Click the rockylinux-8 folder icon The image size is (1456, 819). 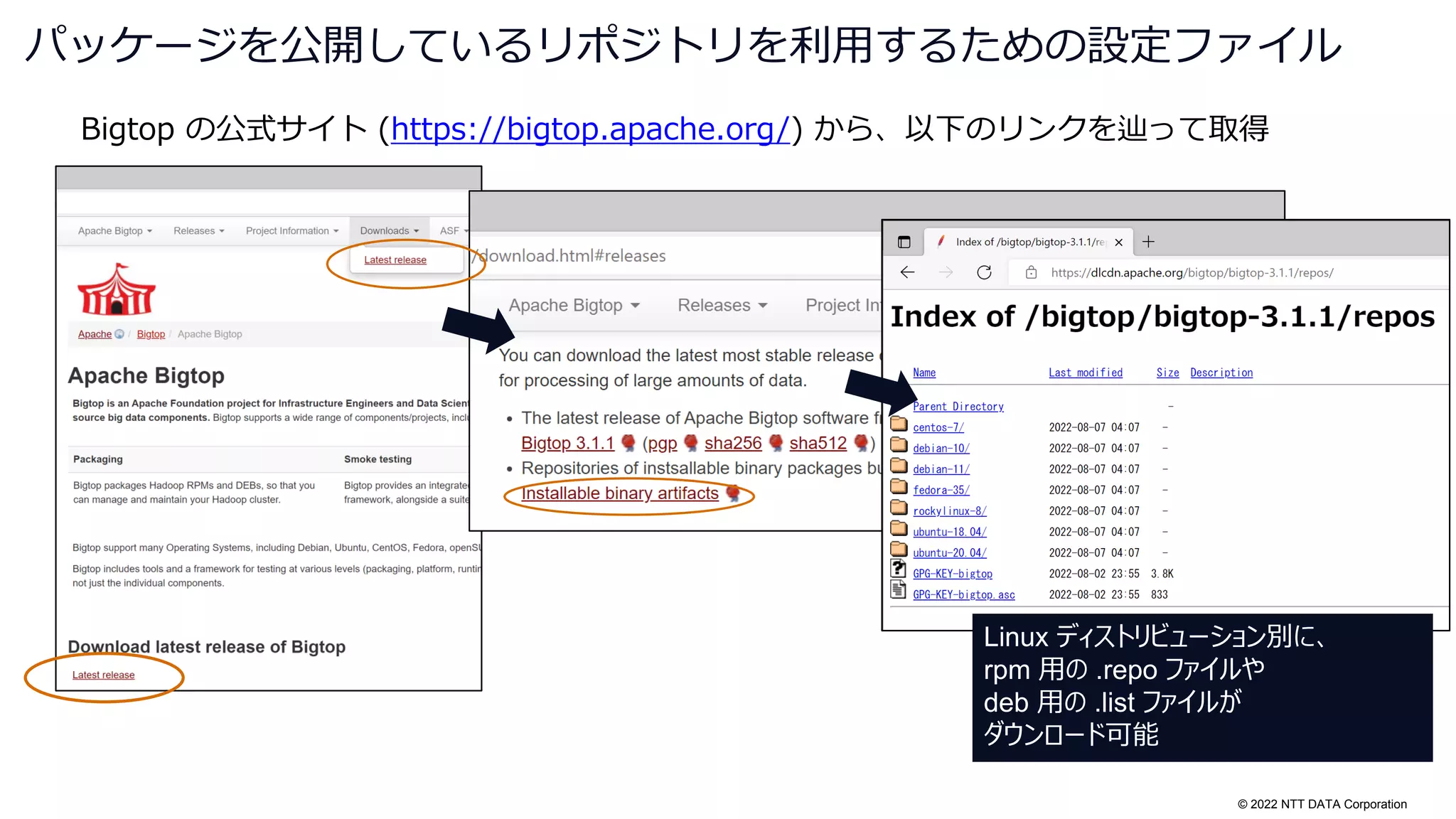point(899,508)
